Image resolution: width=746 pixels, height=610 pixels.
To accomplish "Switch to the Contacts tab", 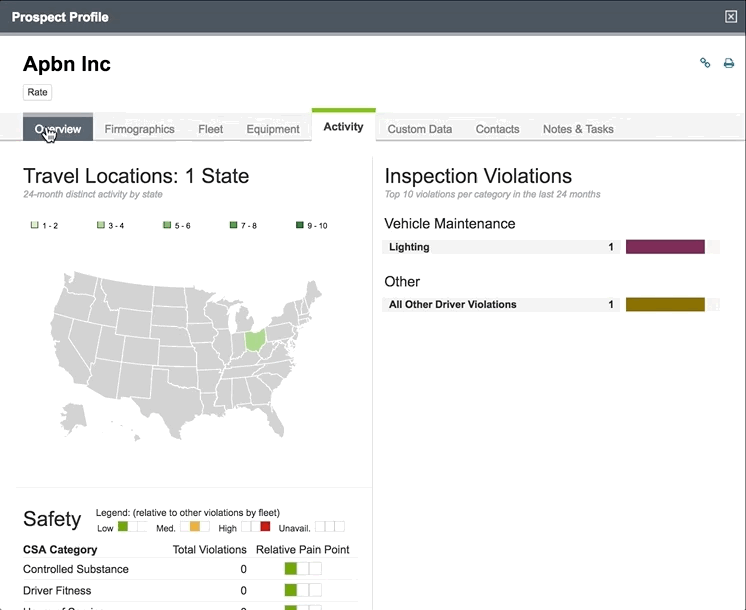I will click(497, 129).
